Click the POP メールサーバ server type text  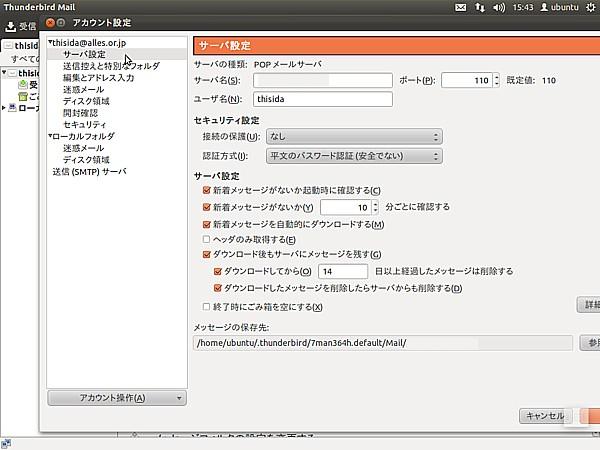tap(288, 64)
